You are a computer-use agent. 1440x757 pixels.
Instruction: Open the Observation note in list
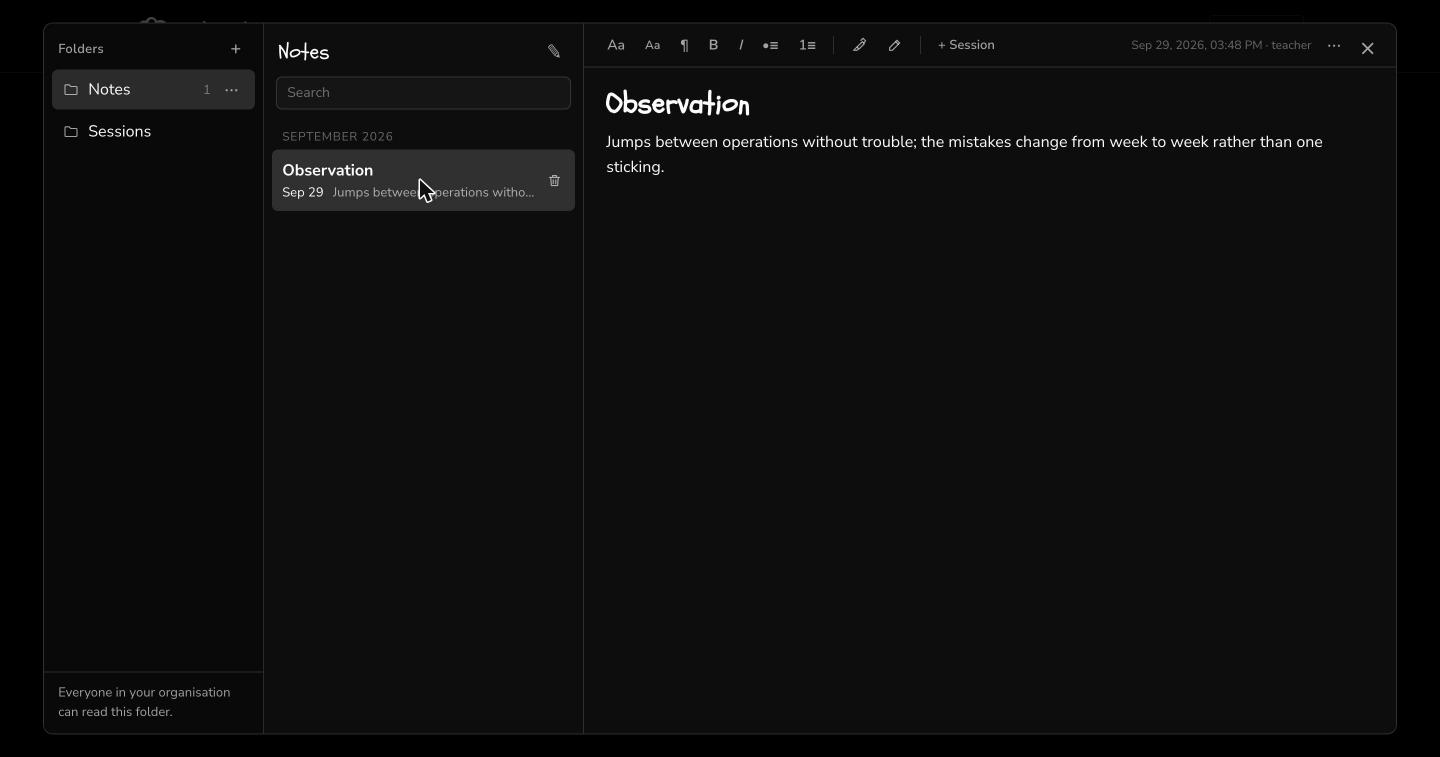click(x=423, y=180)
